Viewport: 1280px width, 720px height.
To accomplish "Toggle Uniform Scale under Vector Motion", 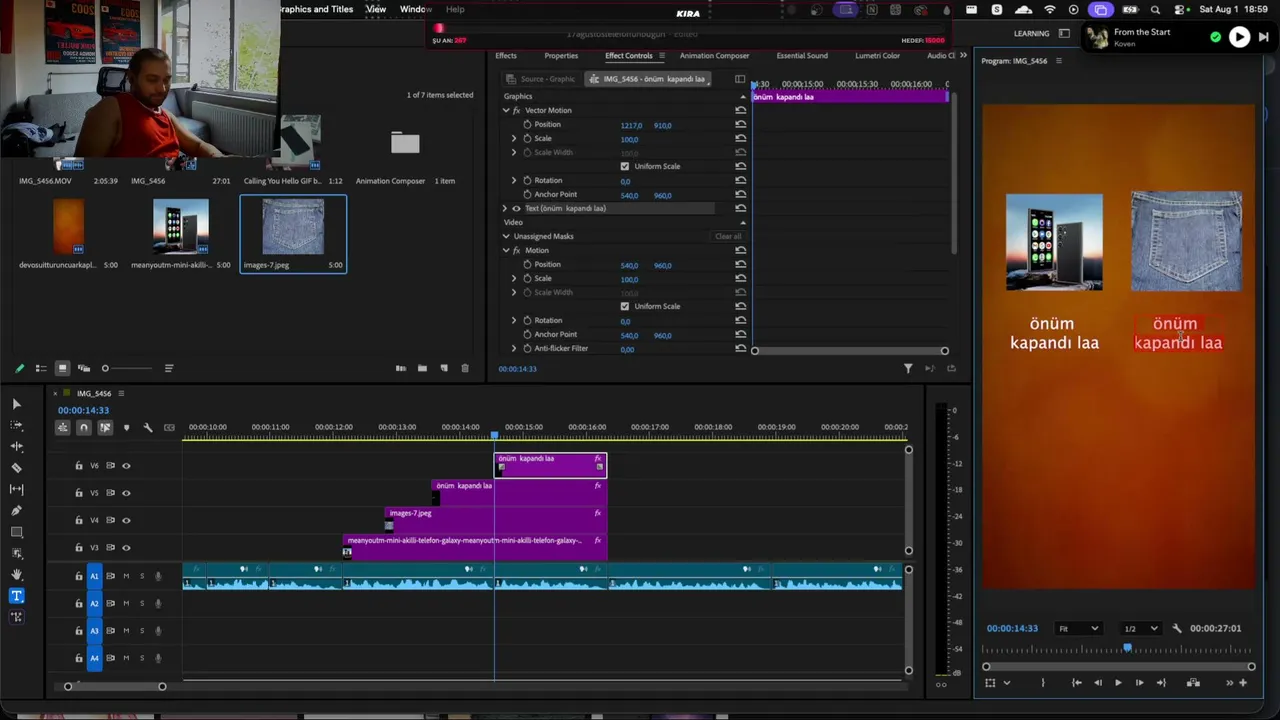I will (625, 166).
